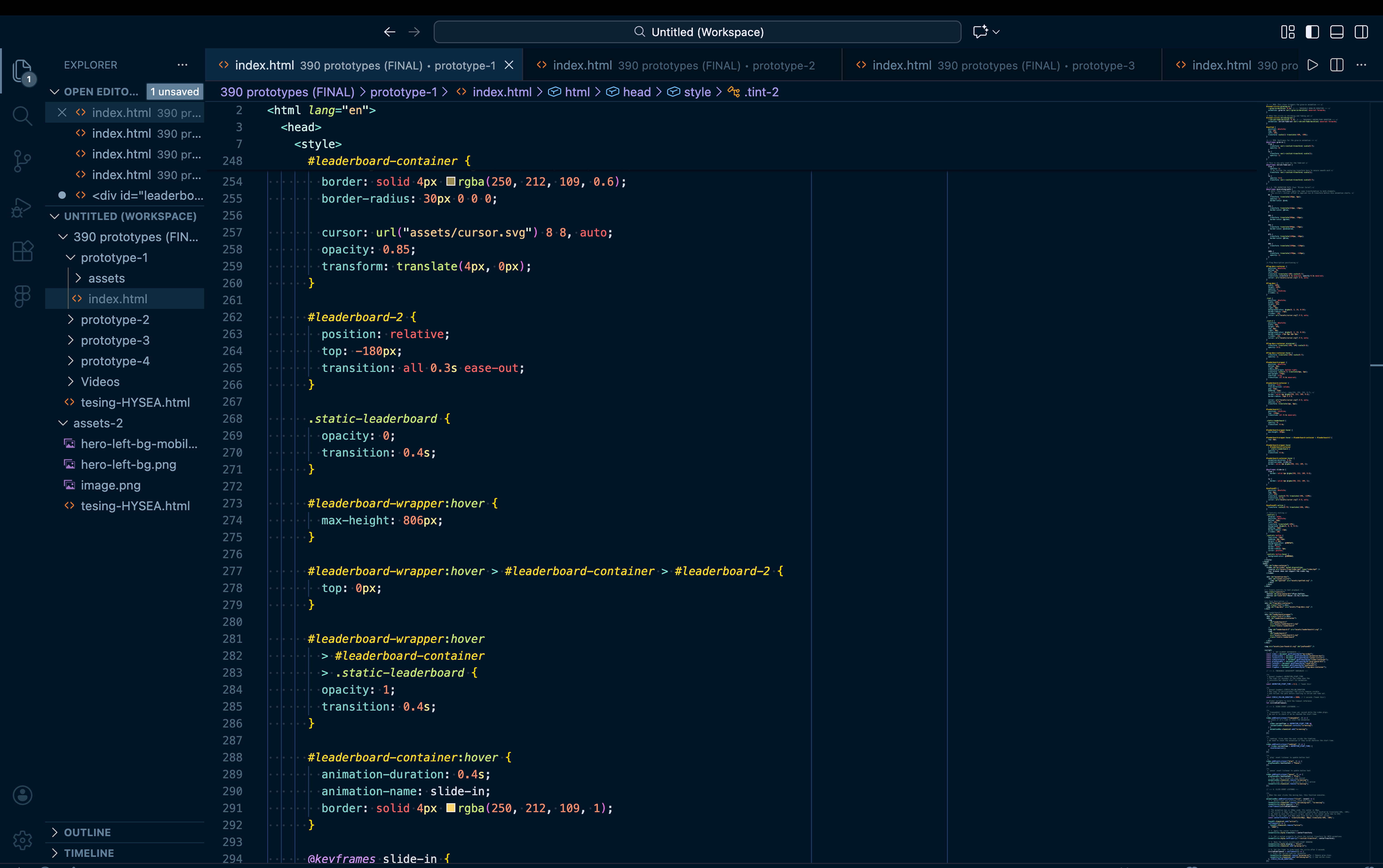Click the Run play button in editor toolbar
Image resolution: width=1383 pixels, height=868 pixels.
click(x=1312, y=65)
